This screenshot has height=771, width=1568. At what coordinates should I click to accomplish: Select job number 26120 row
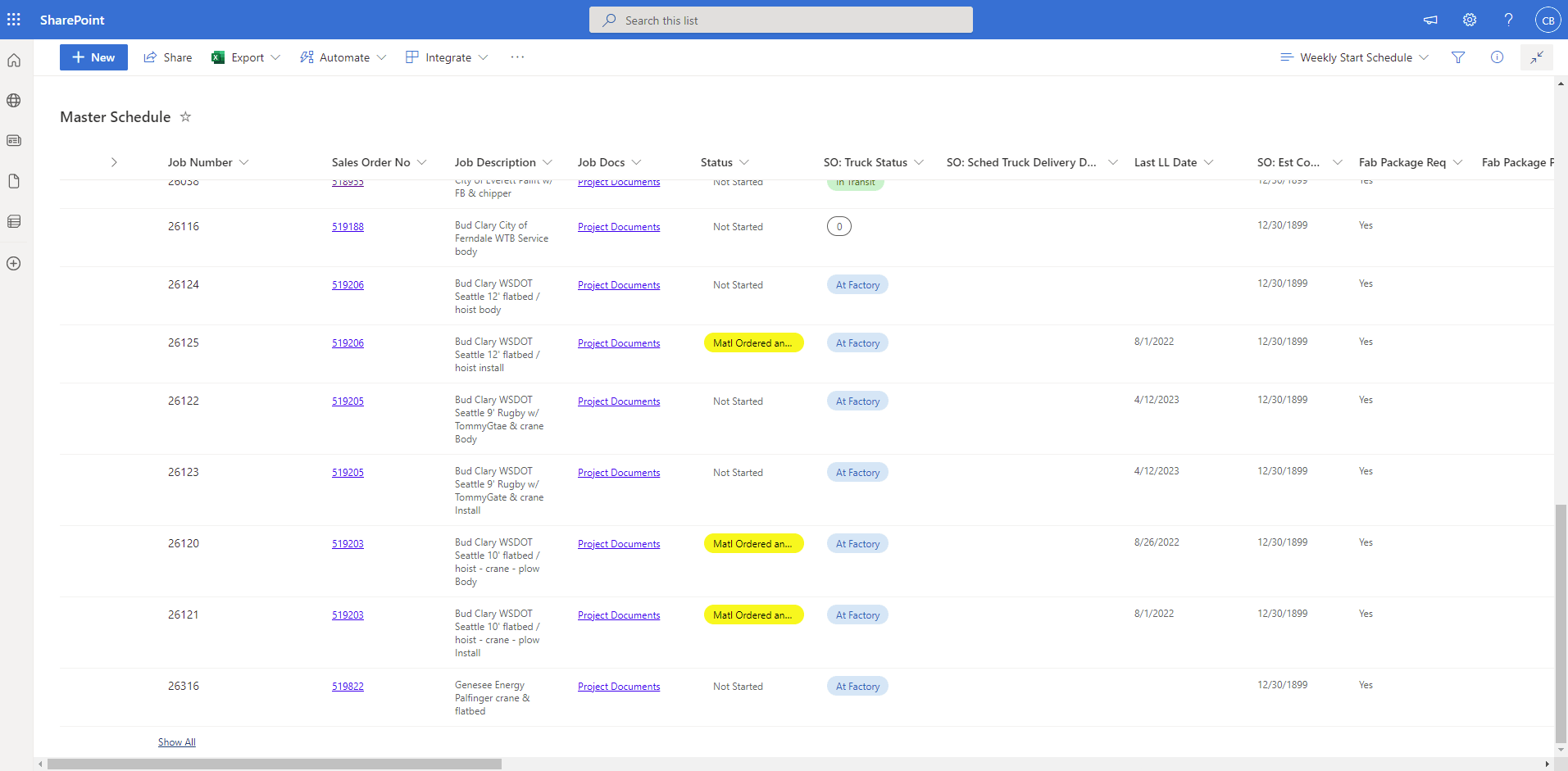tap(184, 543)
